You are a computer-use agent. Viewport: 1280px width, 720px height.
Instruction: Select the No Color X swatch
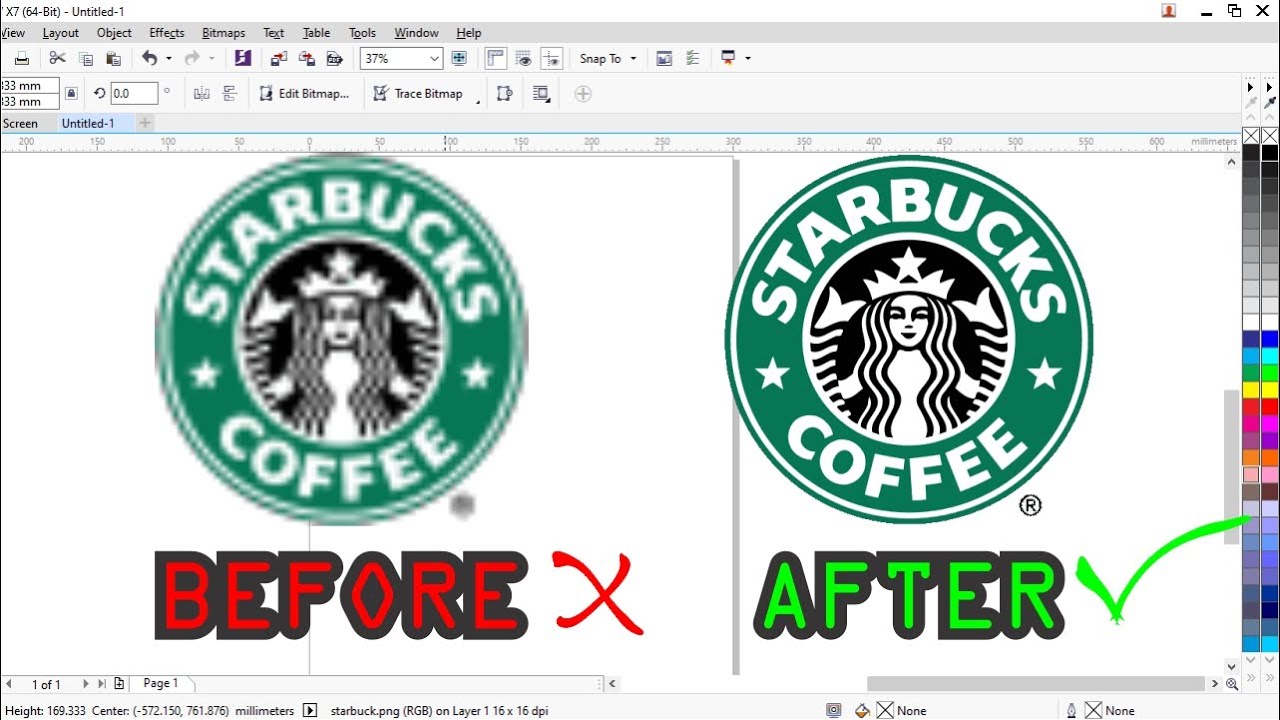1270,136
